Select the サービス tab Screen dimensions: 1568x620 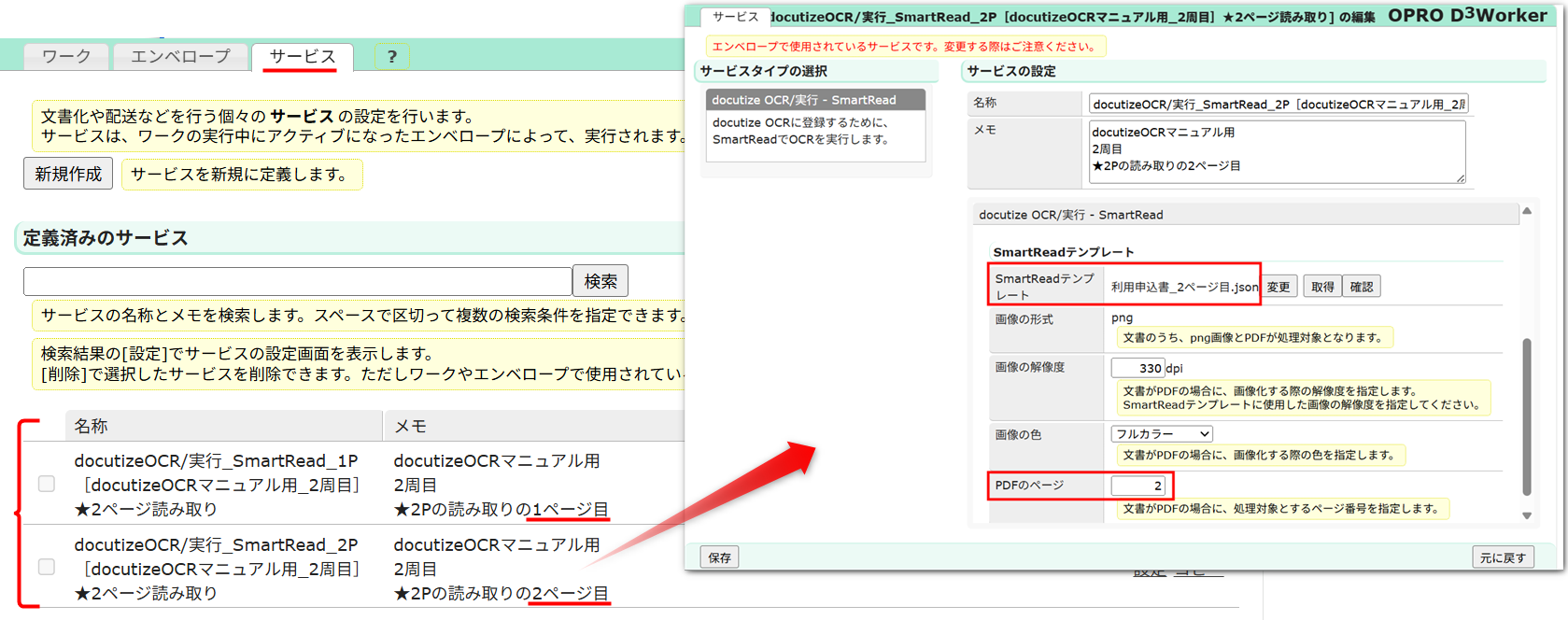[x=303, y=57]
